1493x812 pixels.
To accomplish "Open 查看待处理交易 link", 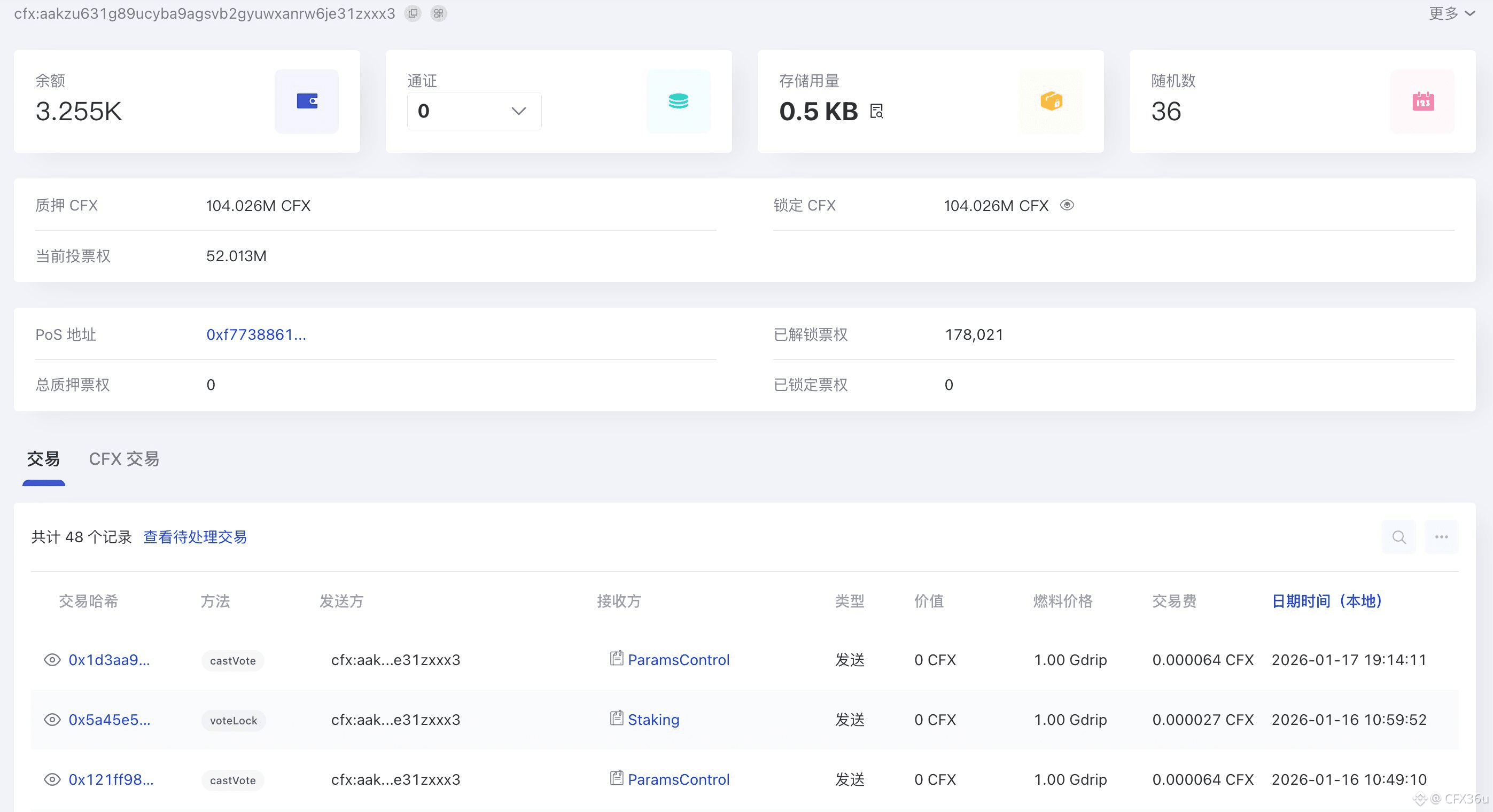I will (195, 537).
